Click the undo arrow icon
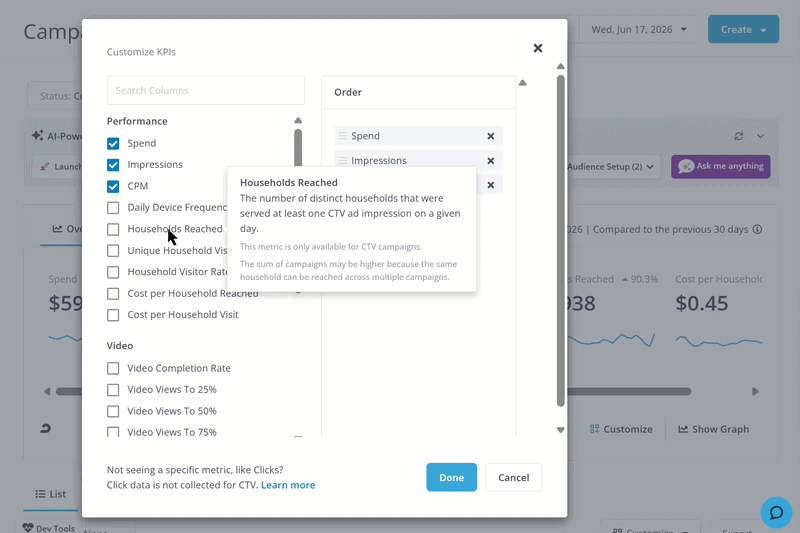The width and height of the screenshot is (800, 533). click(45, 428)
